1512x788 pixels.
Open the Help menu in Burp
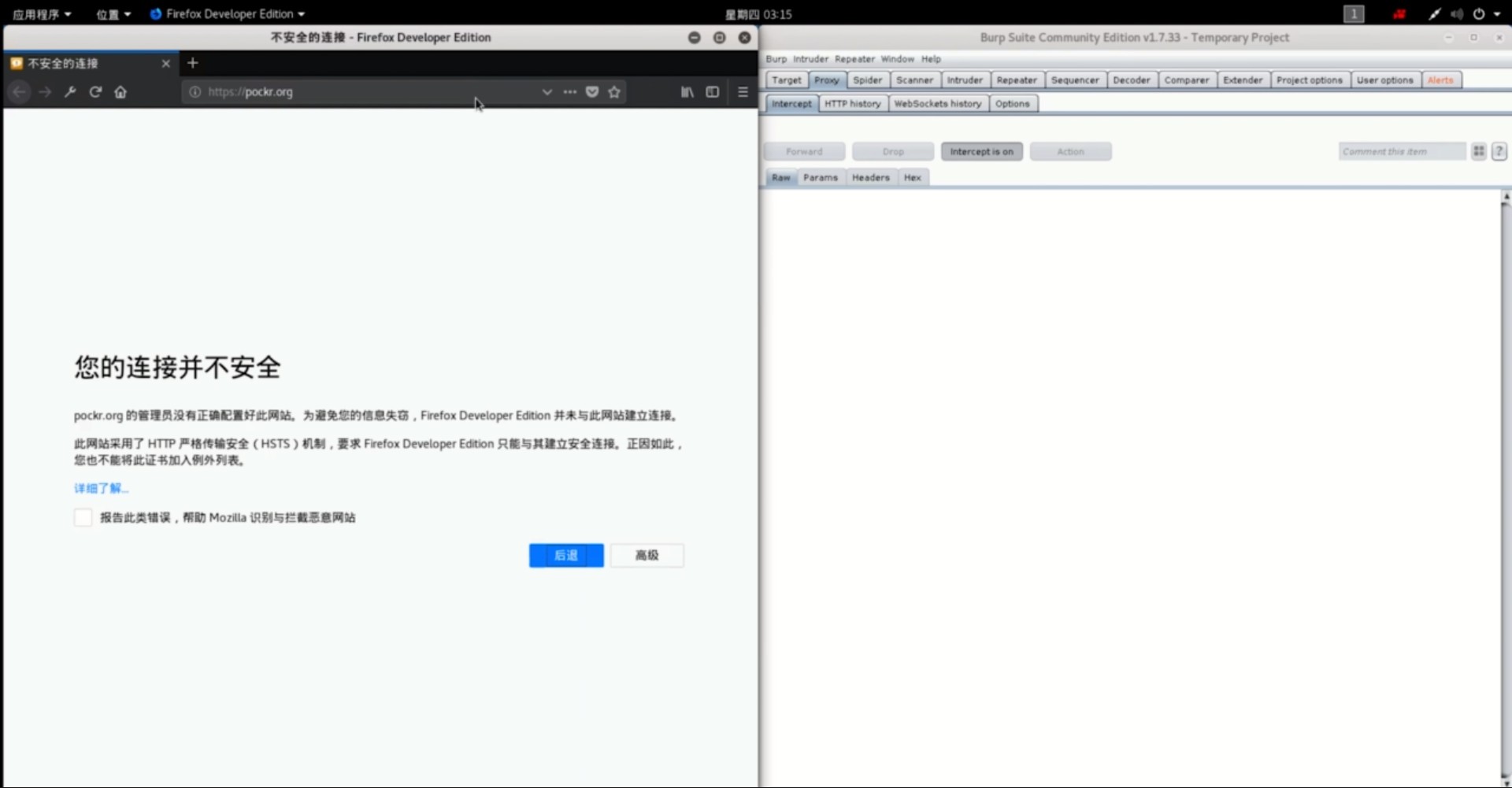pyautogui.click(x=931, y=59)
